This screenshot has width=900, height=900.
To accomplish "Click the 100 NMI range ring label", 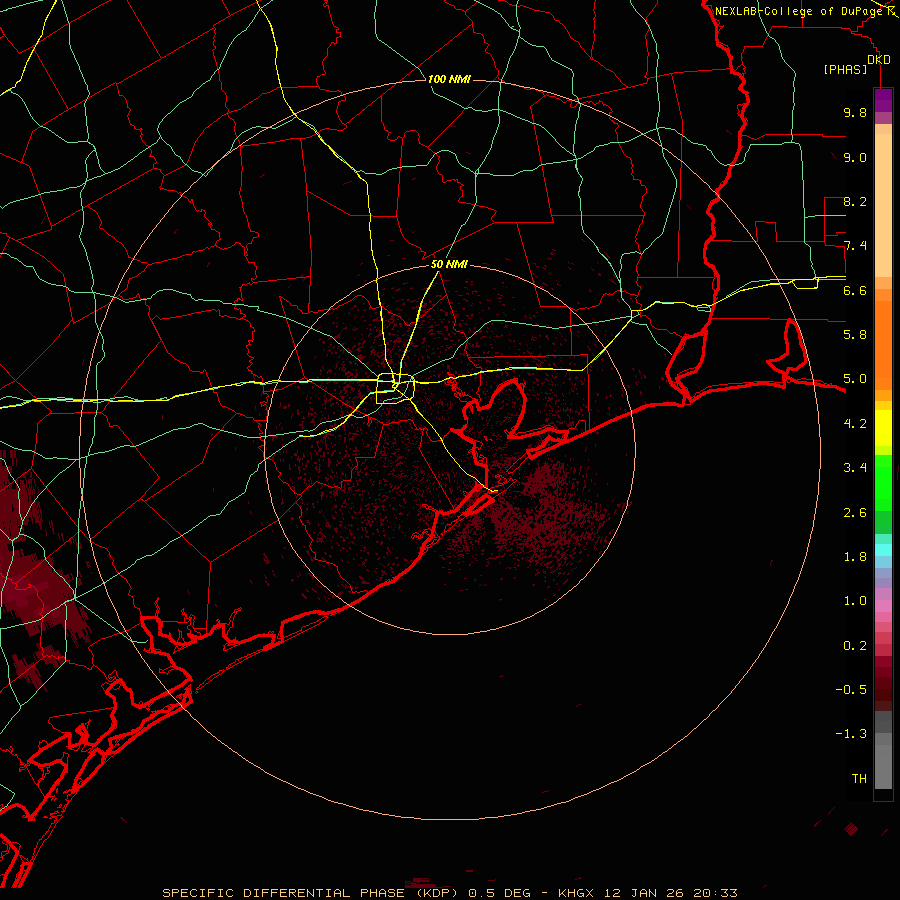I will (x=449, y=79).
